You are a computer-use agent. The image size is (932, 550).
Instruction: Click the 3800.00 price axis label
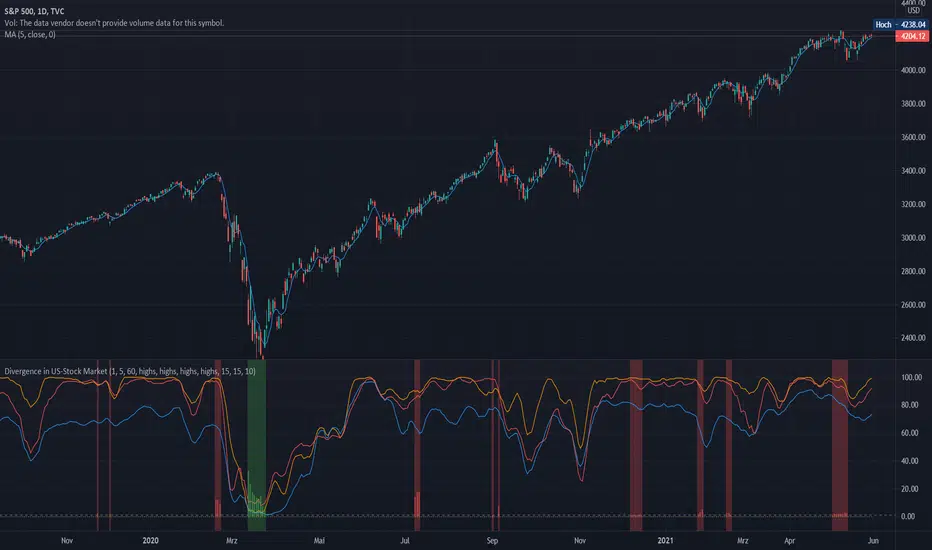(913, 103)
